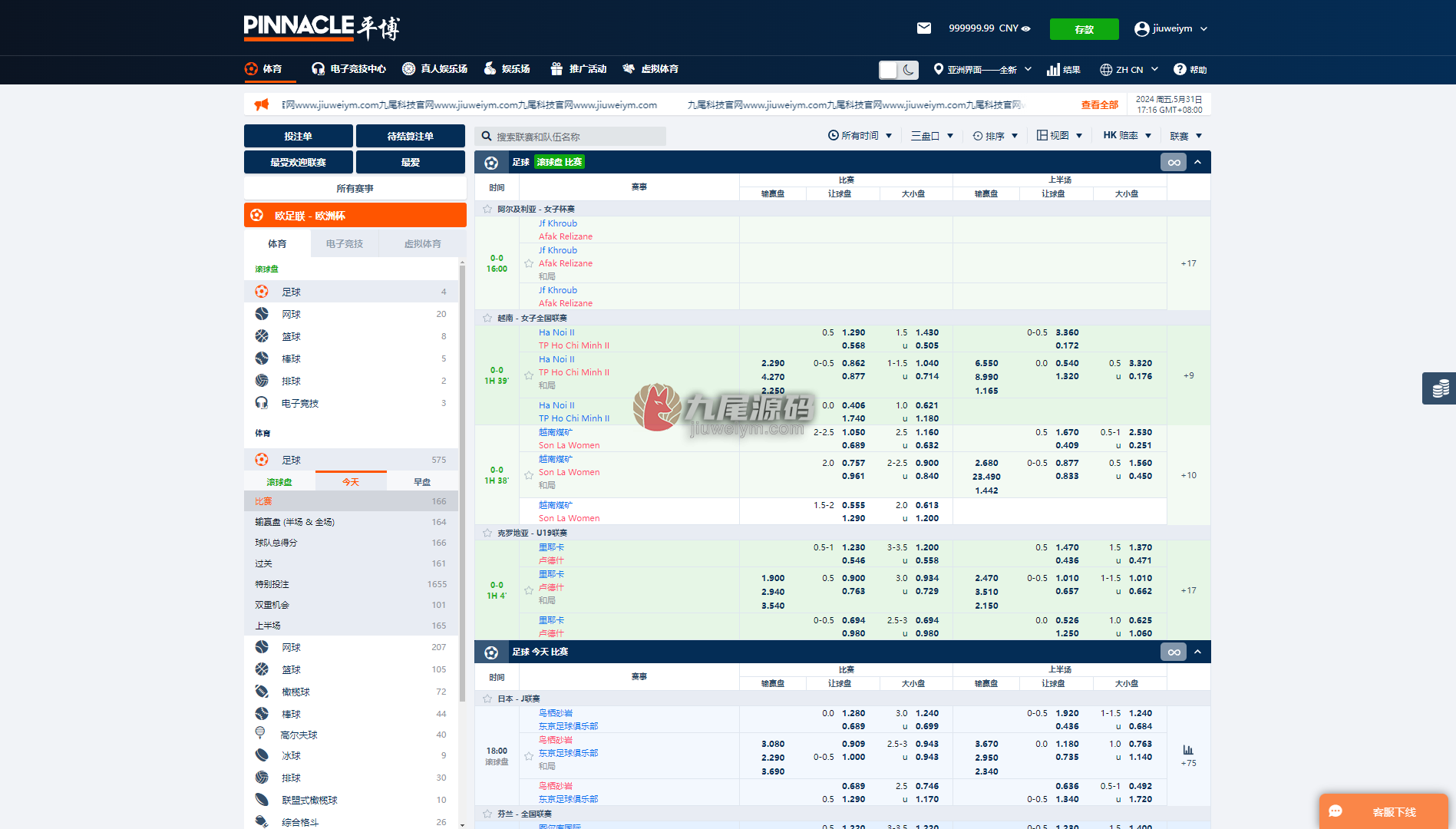1456x829 pixels.
Task: Select live 排球 volleyball icon row
Action: tap(351, 381)
